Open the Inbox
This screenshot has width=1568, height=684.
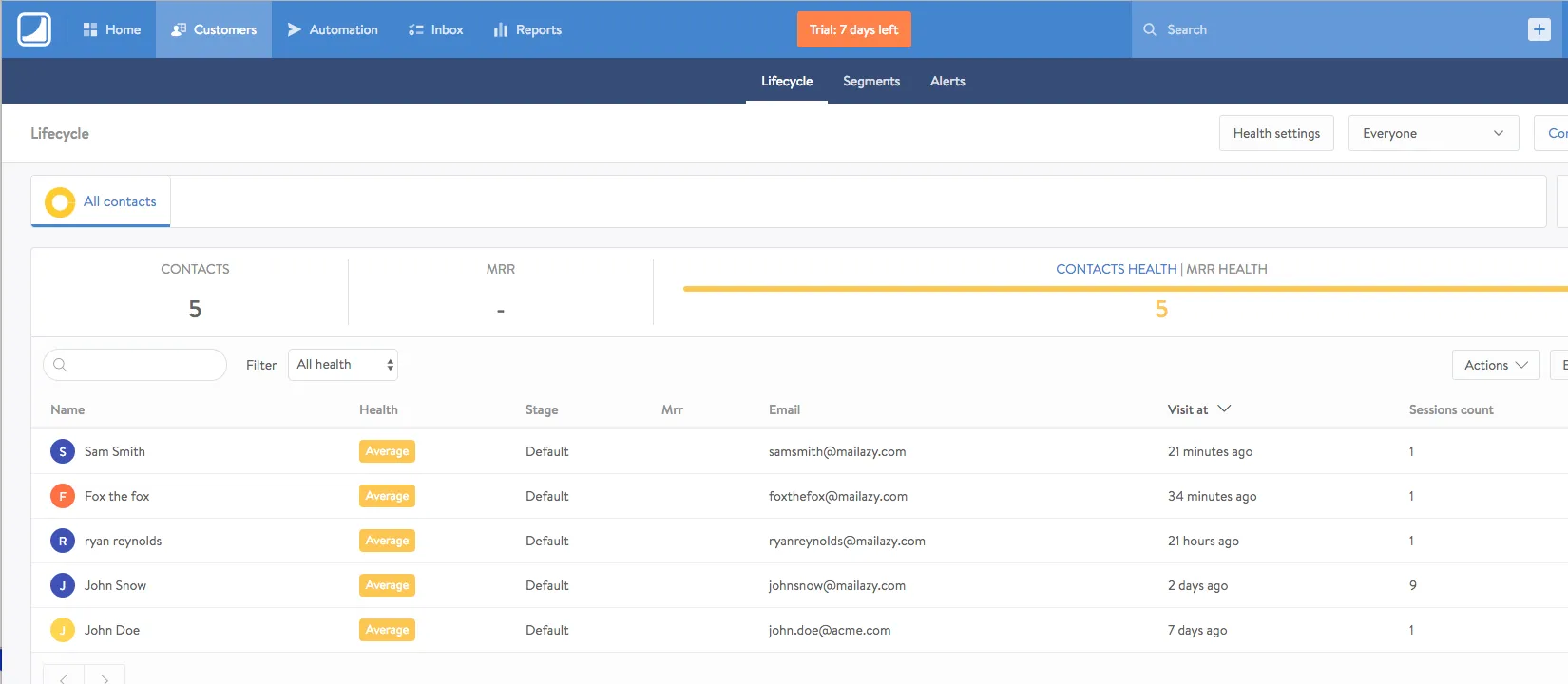pyautogui.click(x=436, y=29)
